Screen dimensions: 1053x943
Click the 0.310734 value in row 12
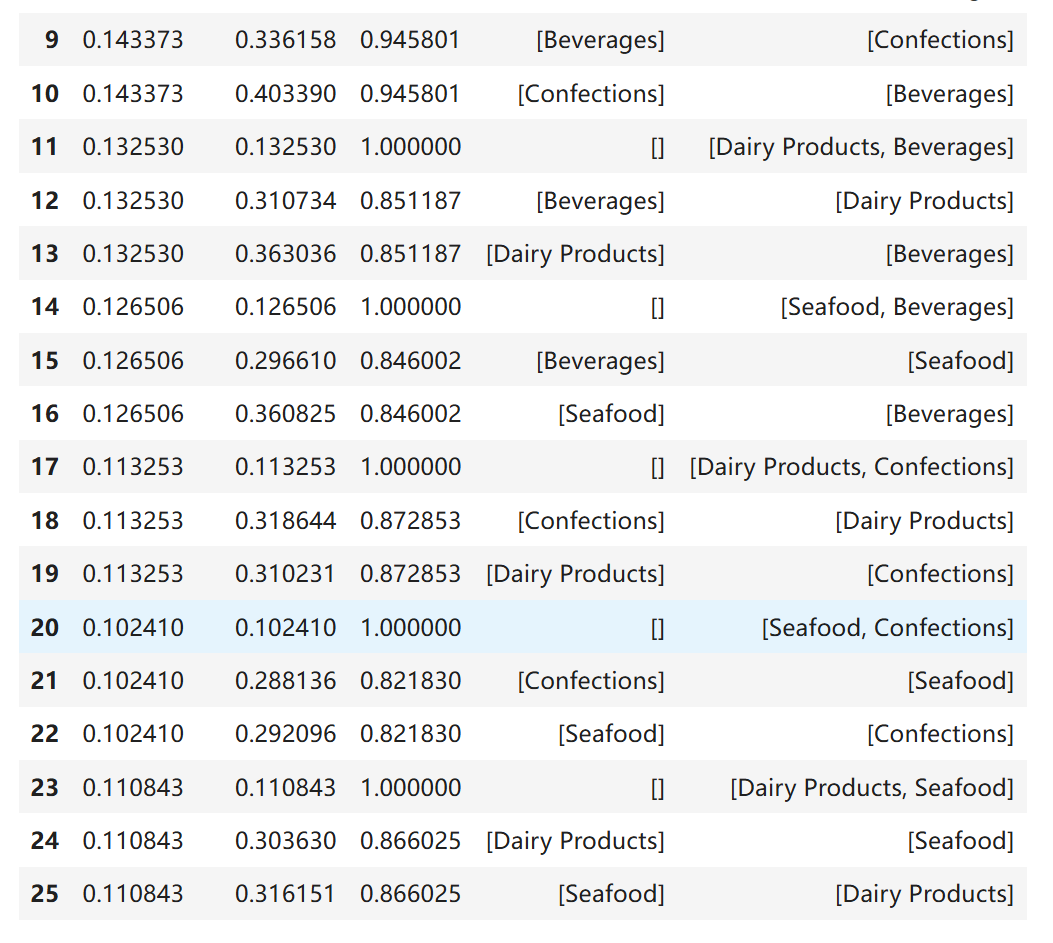[285, 201]
